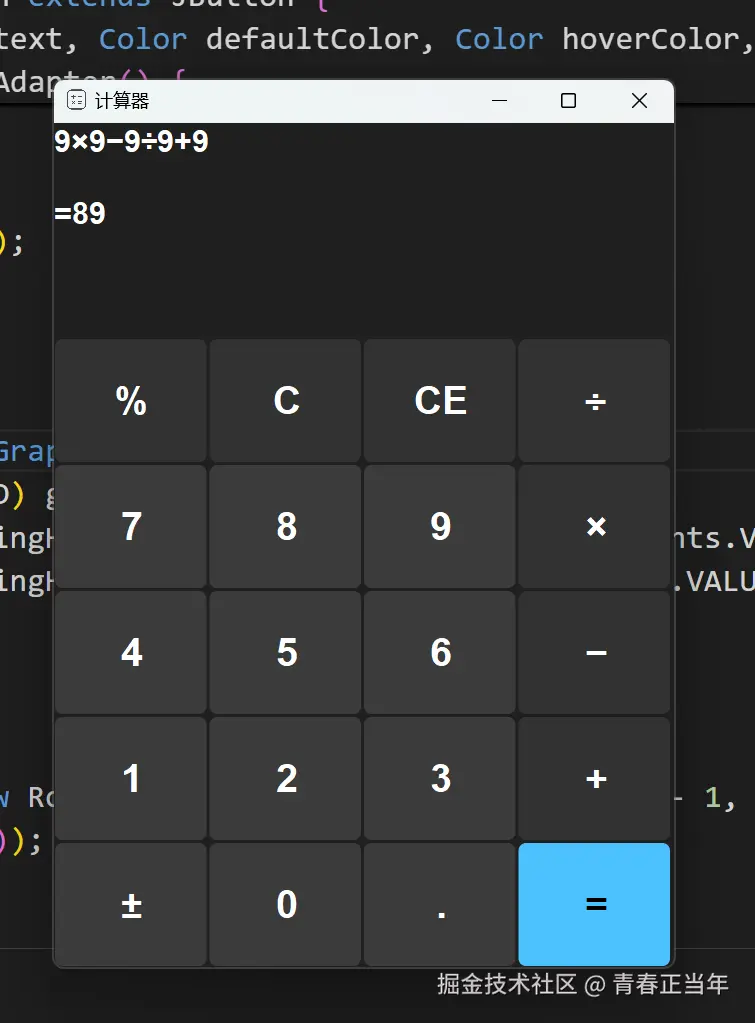The image size is (755, 1023).
Task: Clear all with the C key
Action: (286, 401)
